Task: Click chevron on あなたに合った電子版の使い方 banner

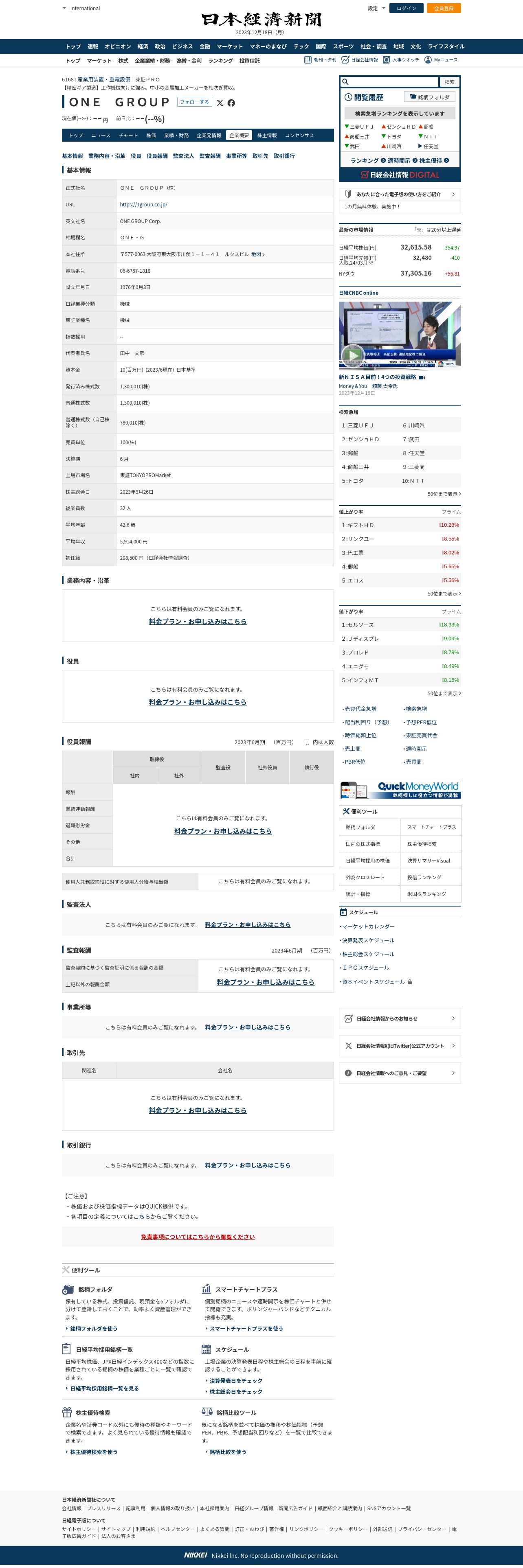Action: 453,194
